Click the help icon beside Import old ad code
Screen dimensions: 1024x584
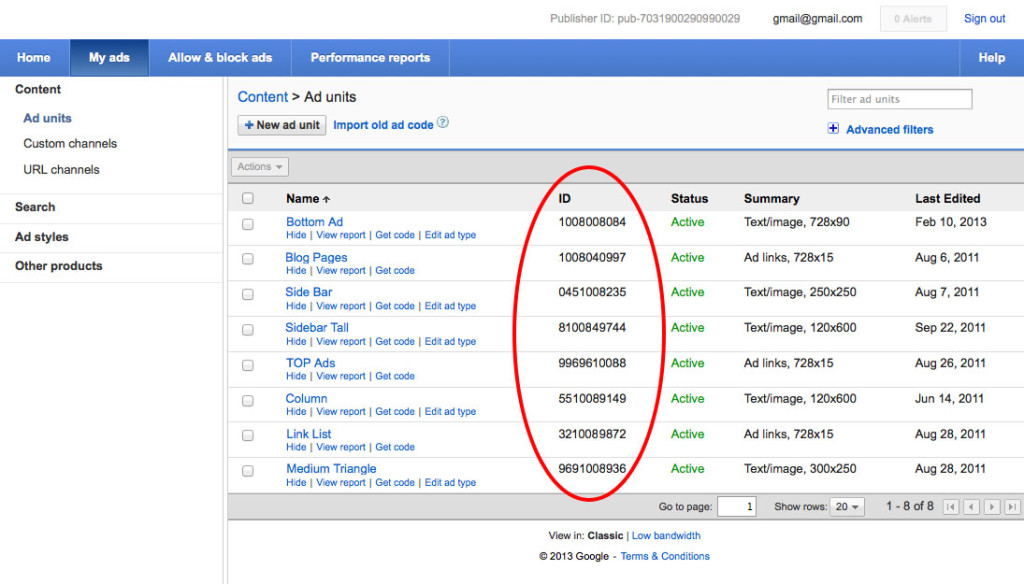click(444, 124)
